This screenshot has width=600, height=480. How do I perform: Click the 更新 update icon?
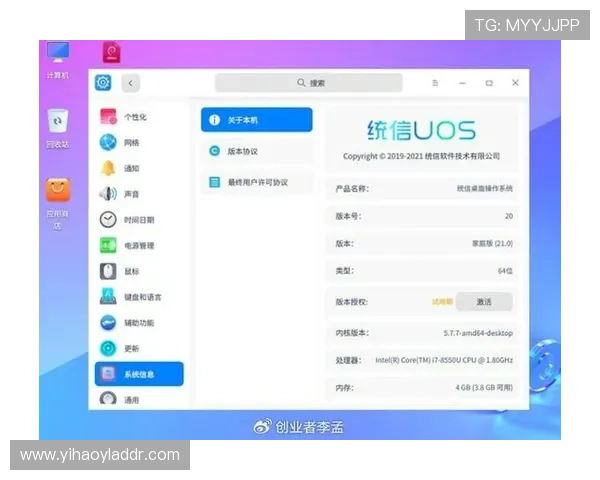point(108,348)
